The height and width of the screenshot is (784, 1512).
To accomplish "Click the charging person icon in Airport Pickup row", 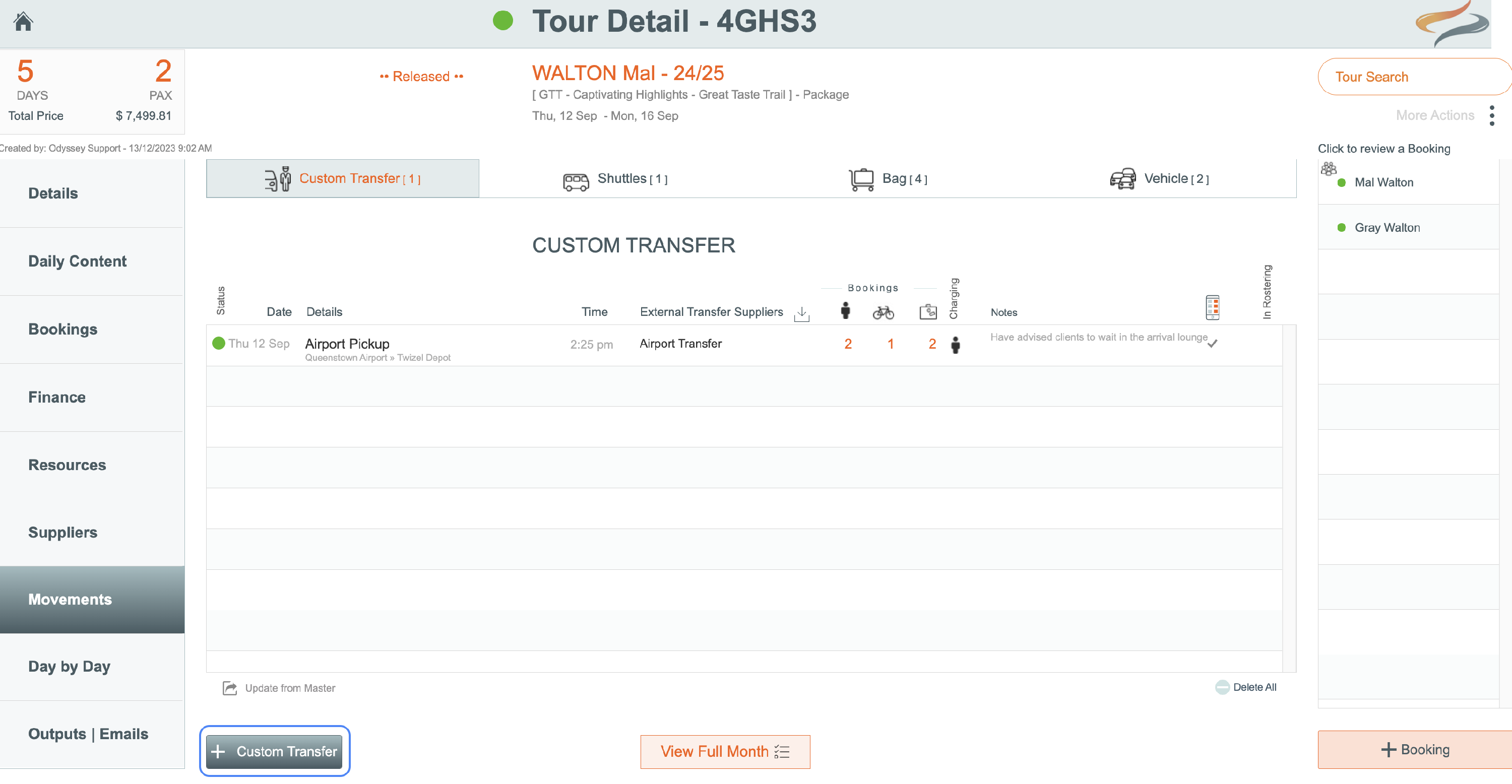I will [955, 345].
